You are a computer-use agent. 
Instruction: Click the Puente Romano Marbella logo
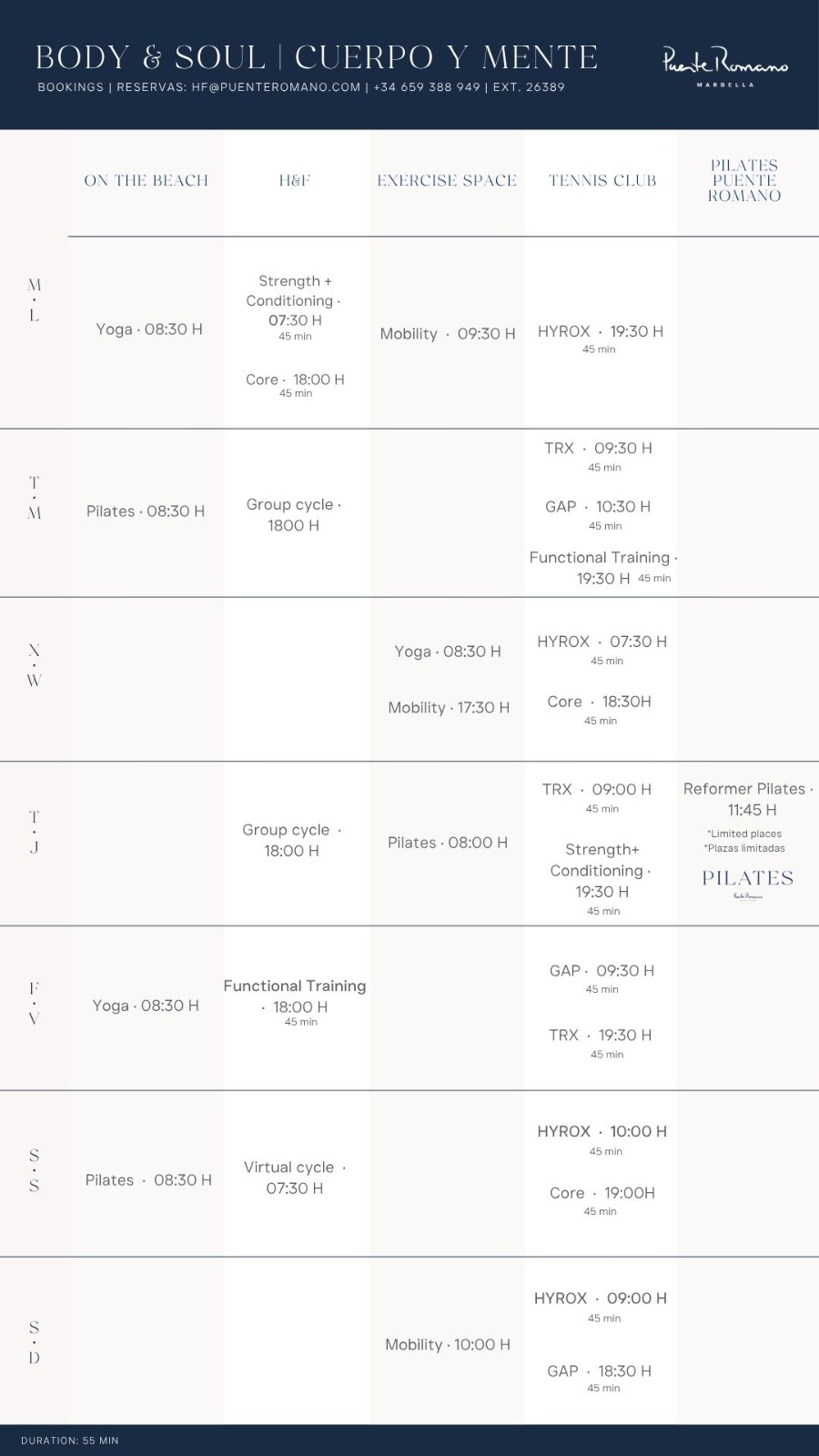(725, 66)
